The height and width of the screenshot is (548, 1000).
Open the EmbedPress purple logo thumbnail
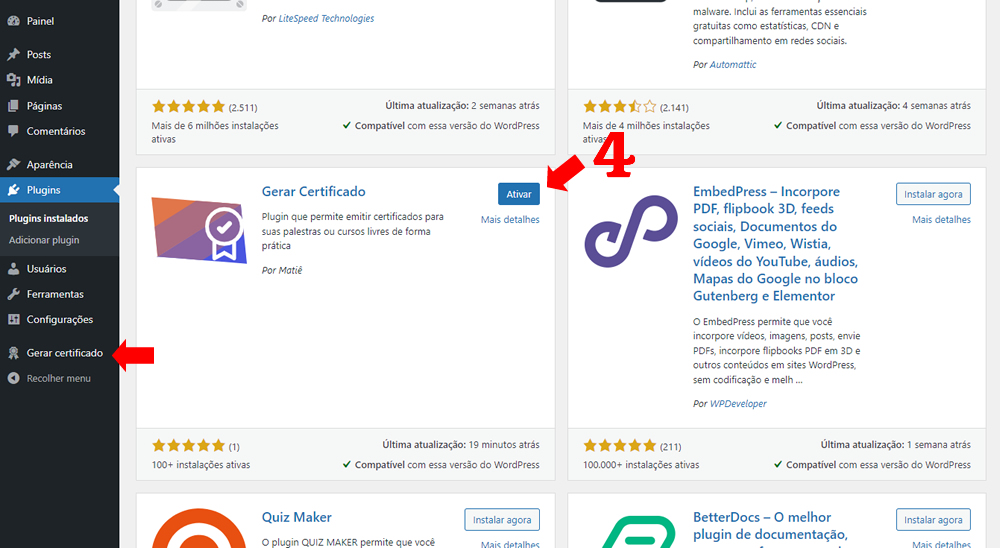click(631, 230)
